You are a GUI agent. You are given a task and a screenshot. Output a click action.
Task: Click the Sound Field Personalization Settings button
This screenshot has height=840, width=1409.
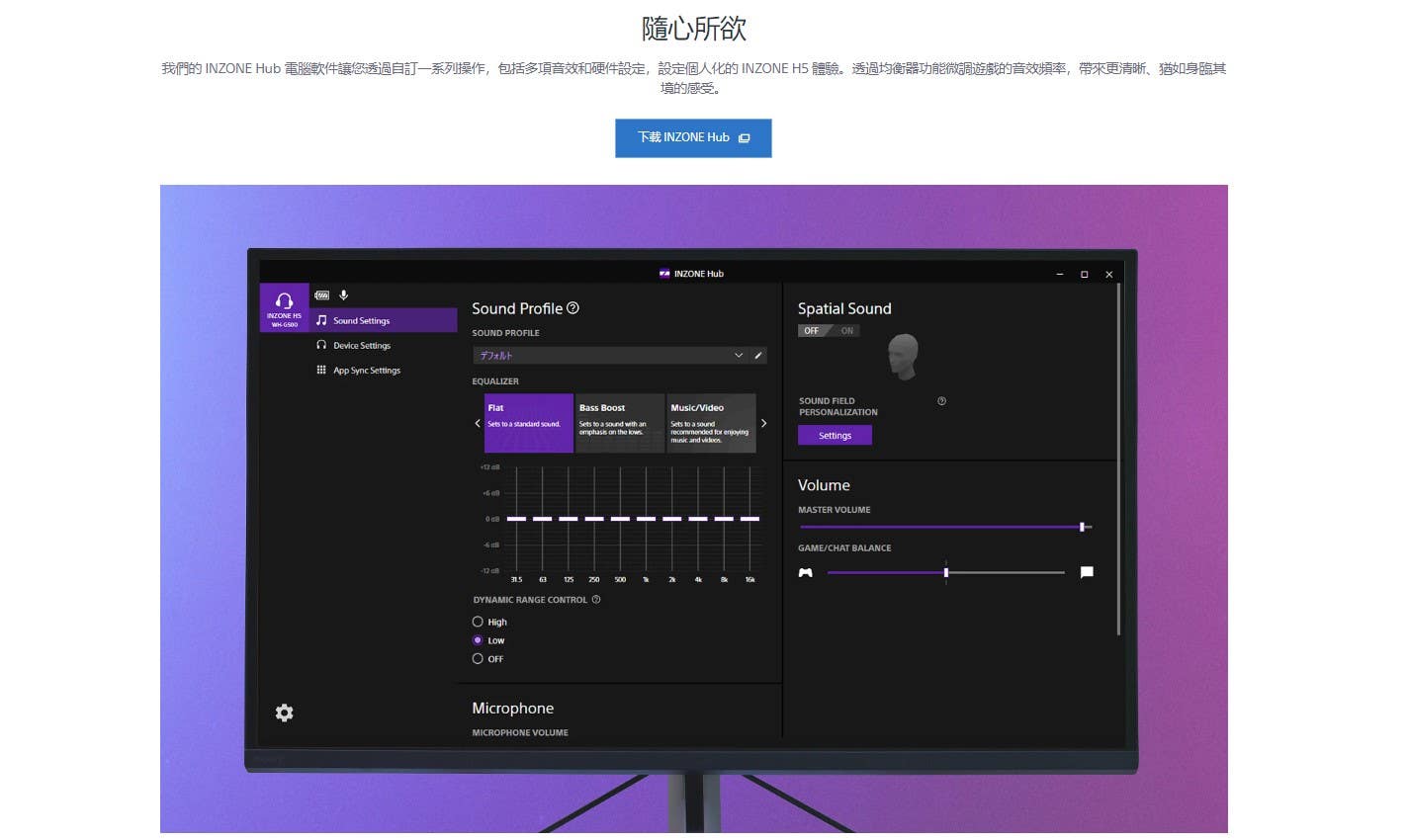[x=835, y=436]
